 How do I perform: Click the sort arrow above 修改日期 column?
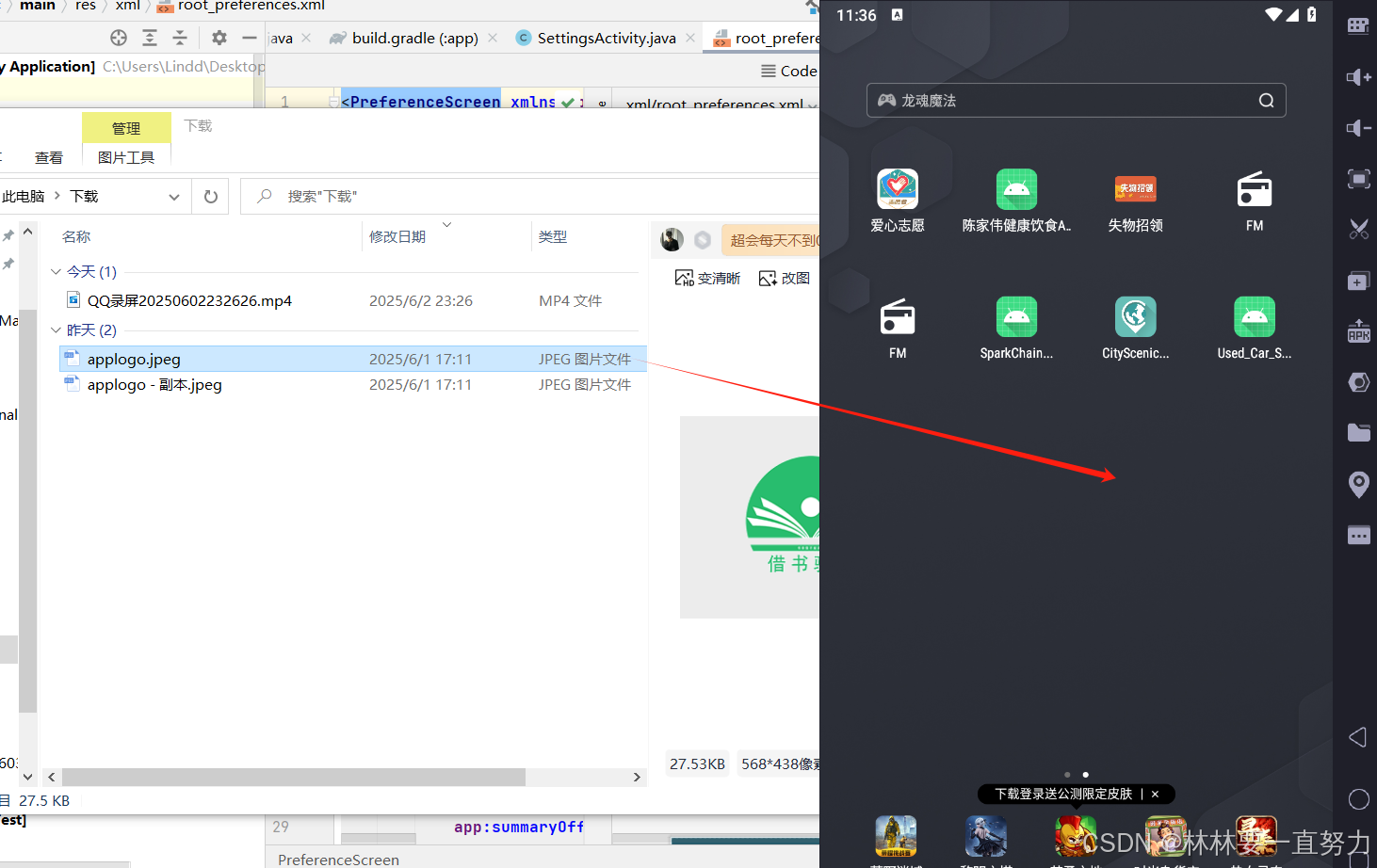click(x=446, y=224)
